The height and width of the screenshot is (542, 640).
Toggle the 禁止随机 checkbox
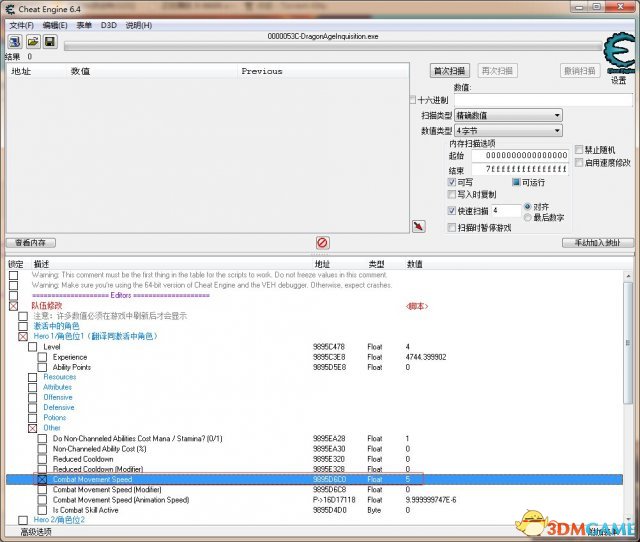579,150
